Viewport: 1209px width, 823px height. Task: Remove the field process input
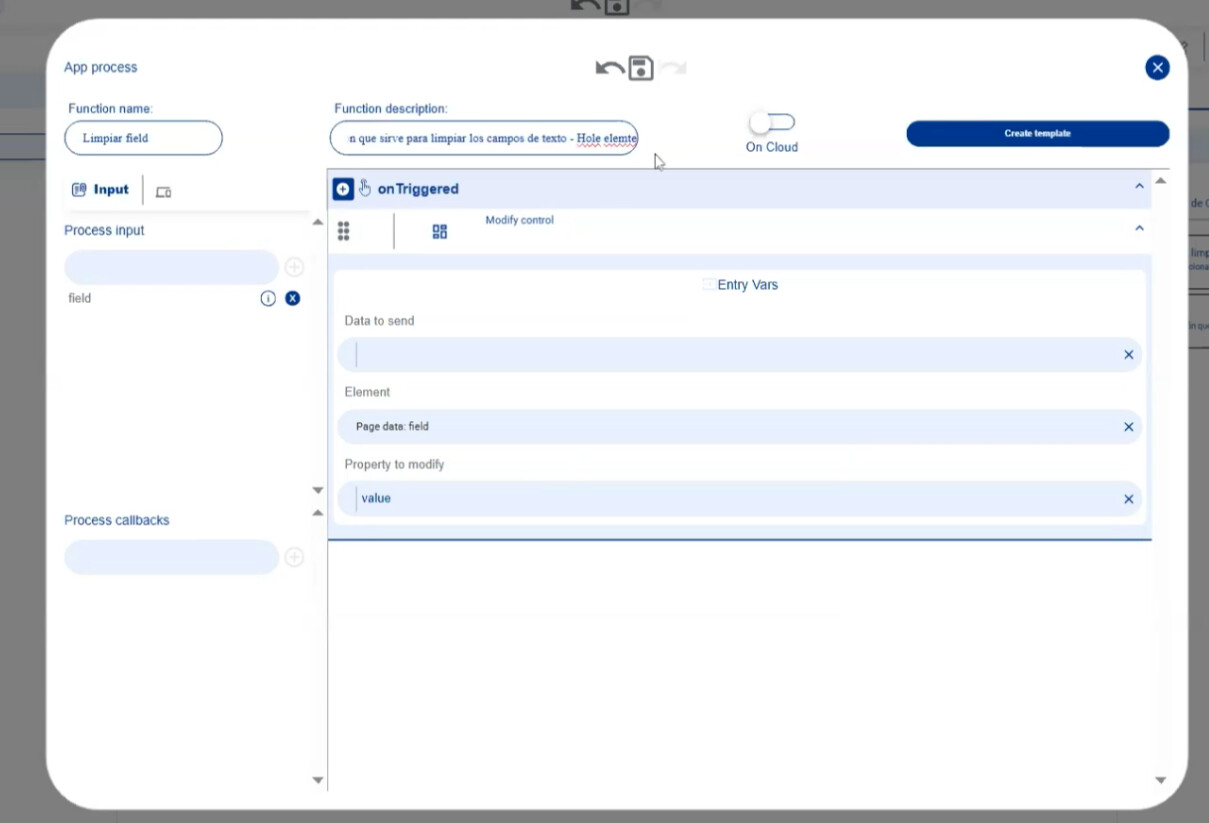point(293,298)
